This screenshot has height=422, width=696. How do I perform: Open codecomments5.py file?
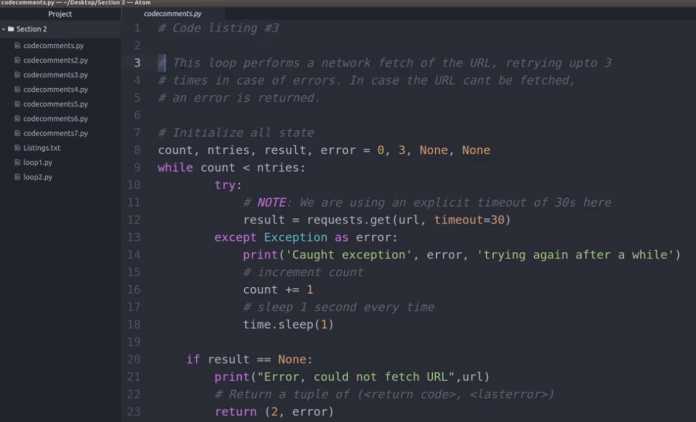tap(55, 104)
